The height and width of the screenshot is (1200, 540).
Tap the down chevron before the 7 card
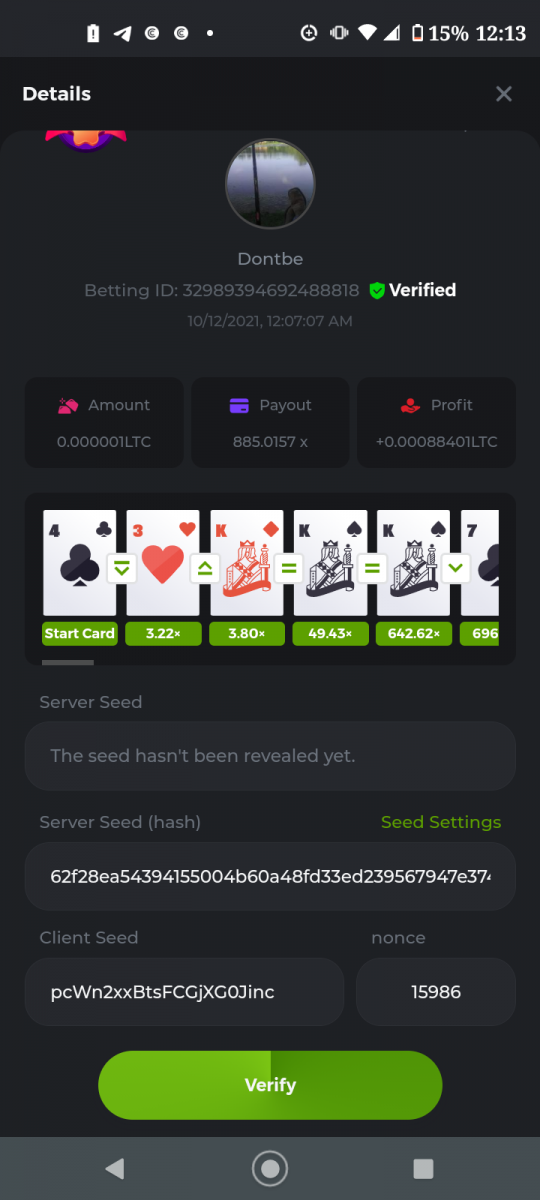coord(456,569)
